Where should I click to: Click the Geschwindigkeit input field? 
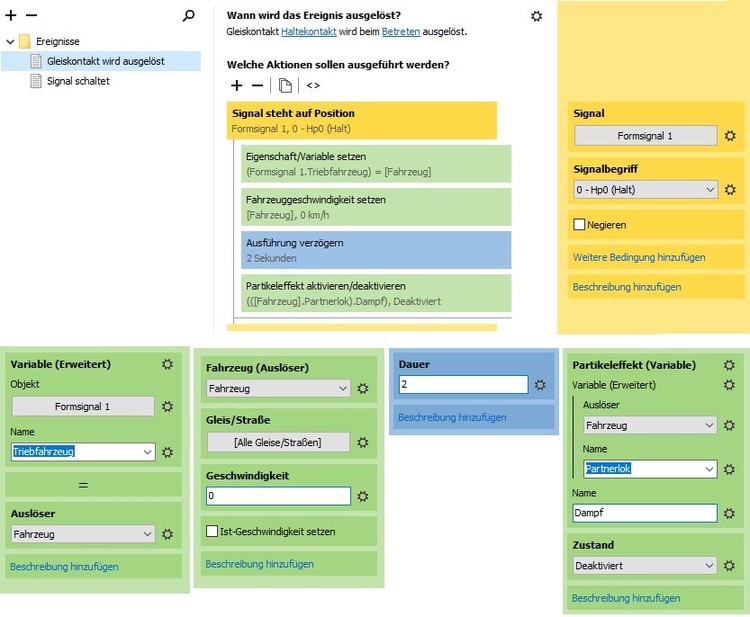click(278, 496)
